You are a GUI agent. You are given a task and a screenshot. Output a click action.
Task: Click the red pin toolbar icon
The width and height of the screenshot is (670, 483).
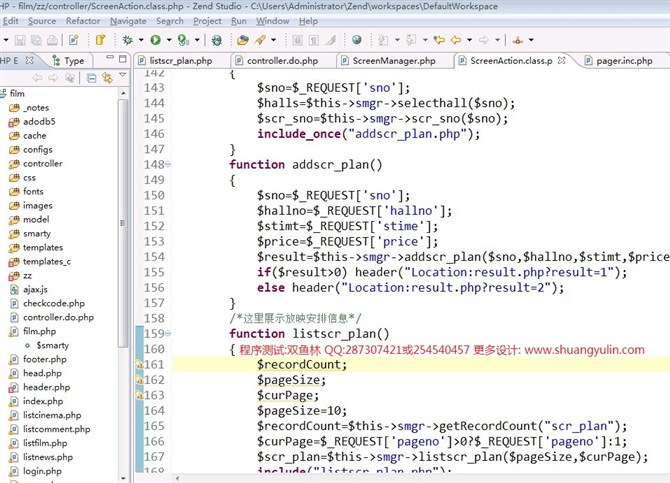point(518,40)
